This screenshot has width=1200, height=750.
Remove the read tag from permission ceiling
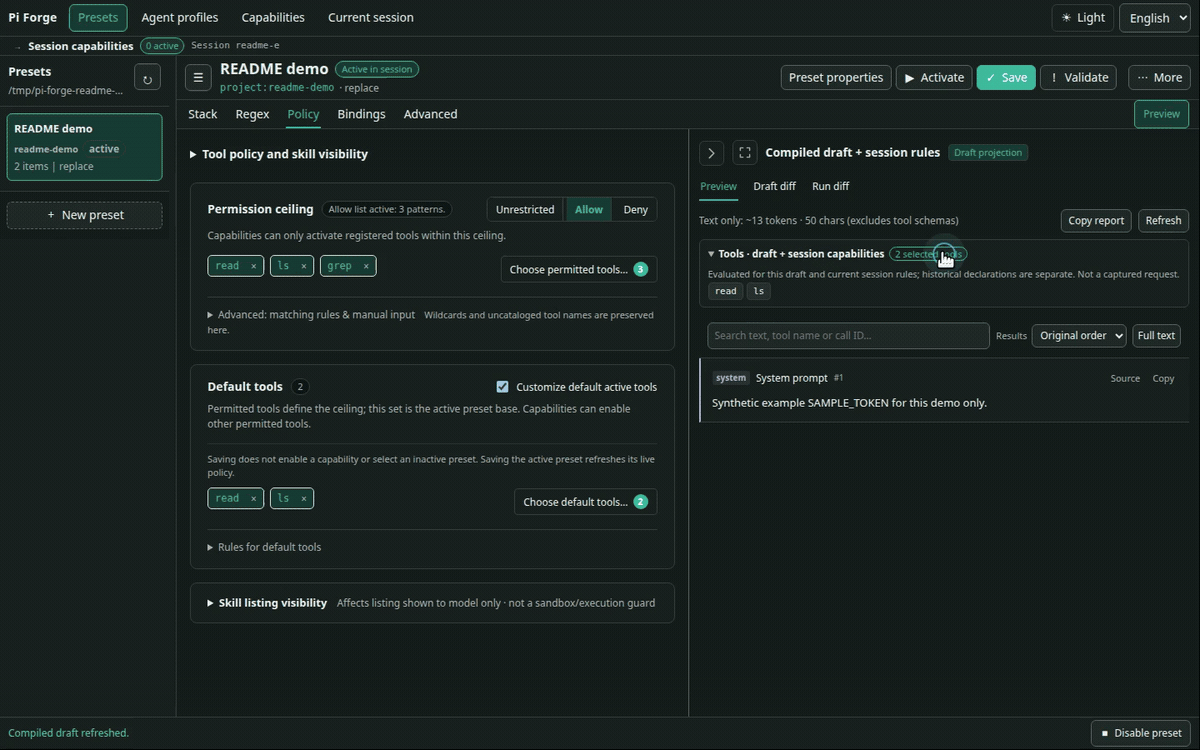point(254,266)
